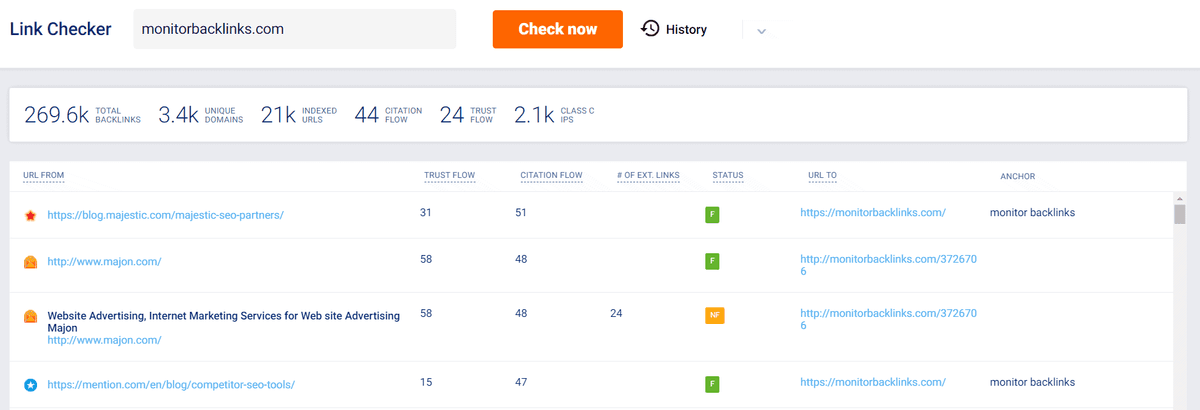Screen dimensions: 1200x410
Task: Click citation flow value 51
Action: (x=521, y=213)
